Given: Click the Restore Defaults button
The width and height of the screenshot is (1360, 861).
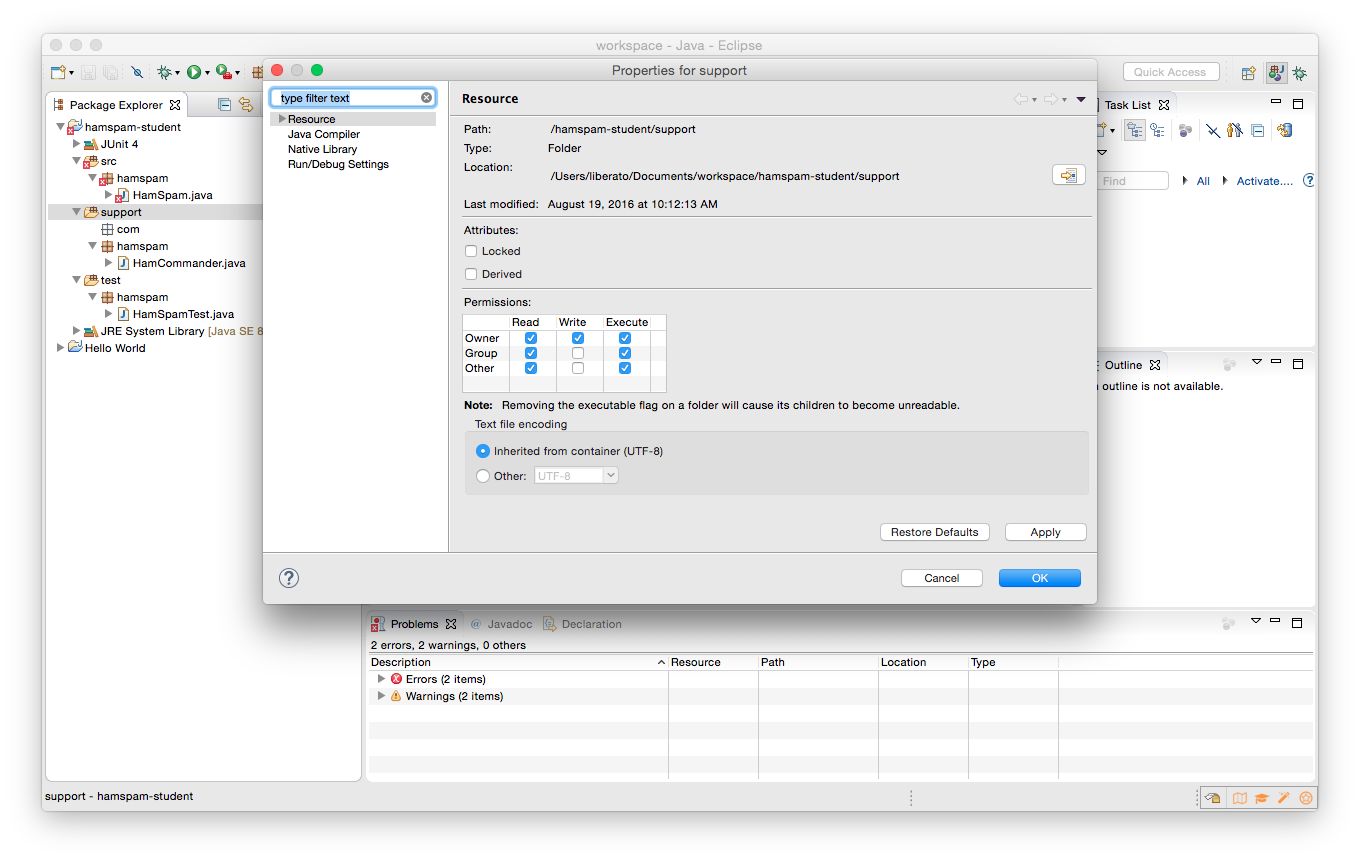Looking at the screenshot, I should pos(935,532).
